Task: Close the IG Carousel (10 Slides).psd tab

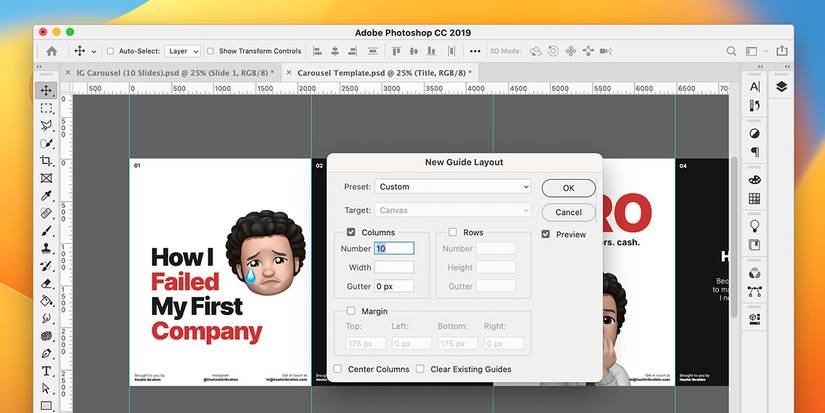Action: [x=67, y=73]
